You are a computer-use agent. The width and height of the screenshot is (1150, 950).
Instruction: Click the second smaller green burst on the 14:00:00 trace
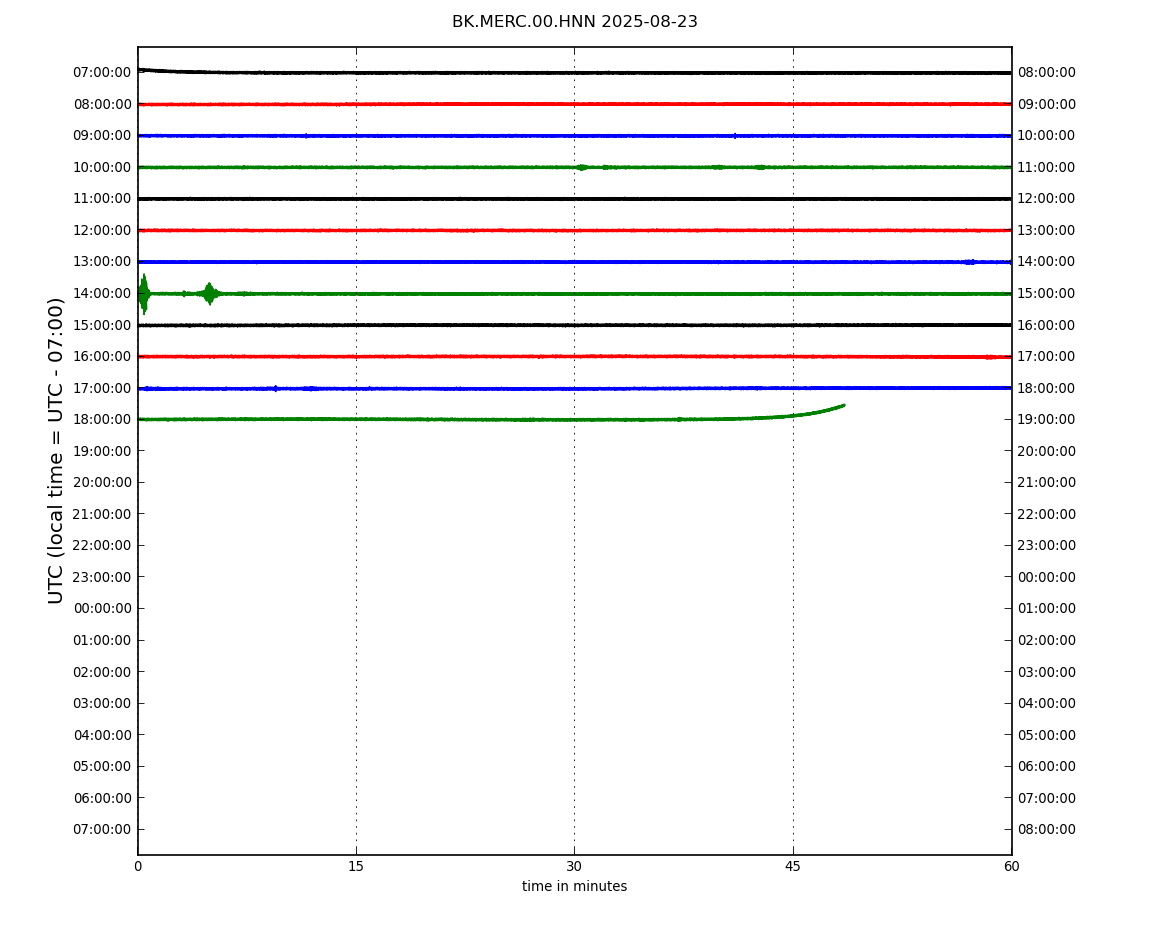point(210,293)
